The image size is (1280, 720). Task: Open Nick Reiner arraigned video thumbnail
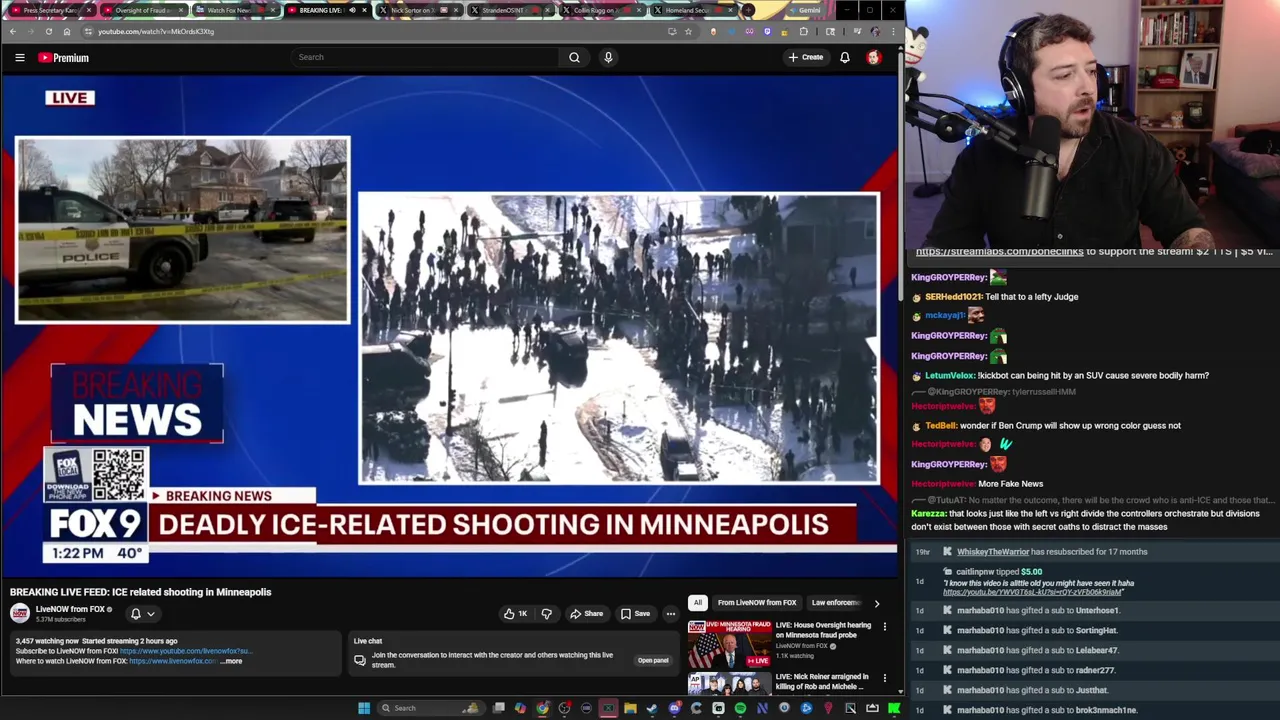[x=729, y=684]
